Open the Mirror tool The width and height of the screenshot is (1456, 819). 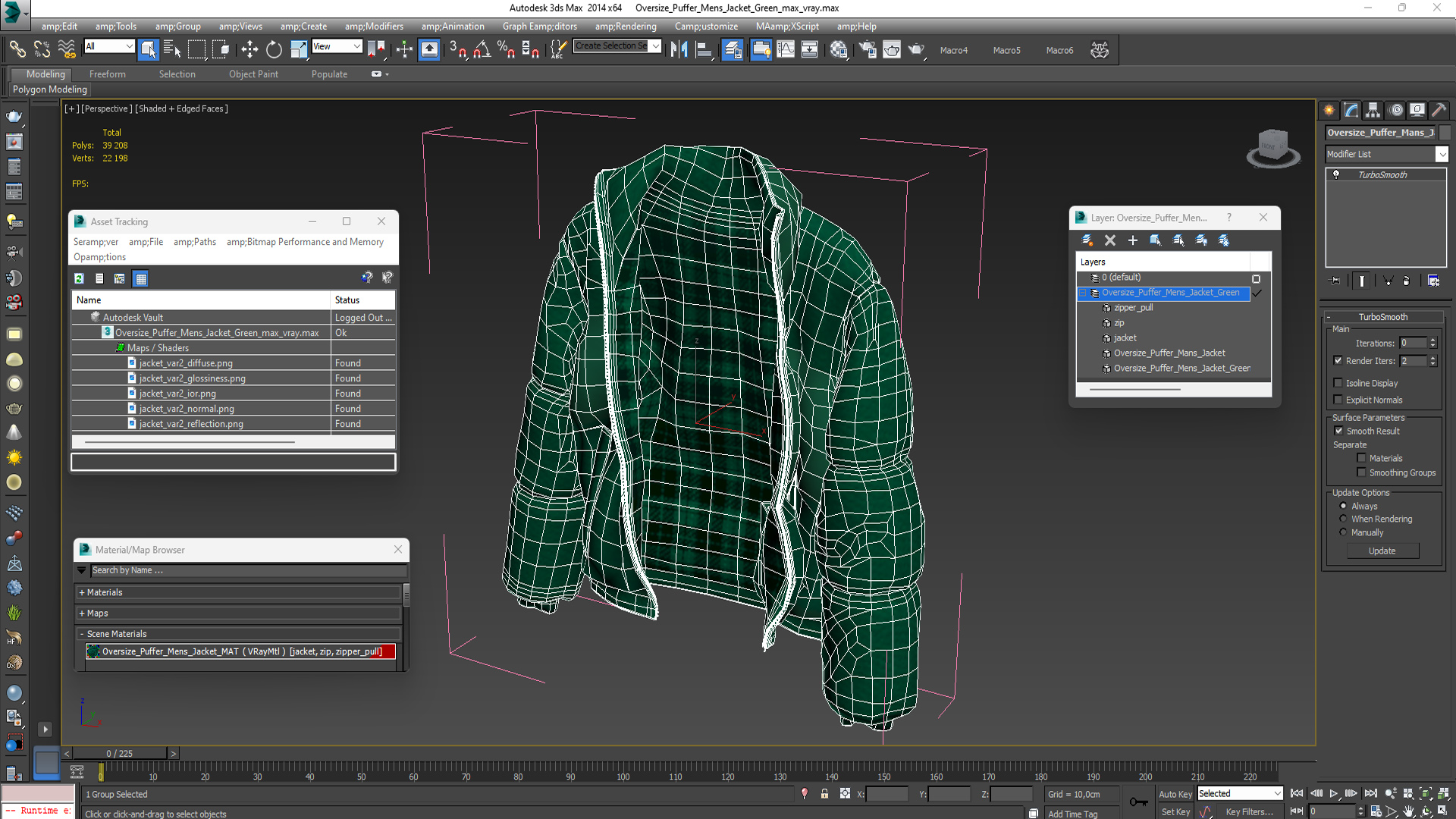tap(679, 50)
